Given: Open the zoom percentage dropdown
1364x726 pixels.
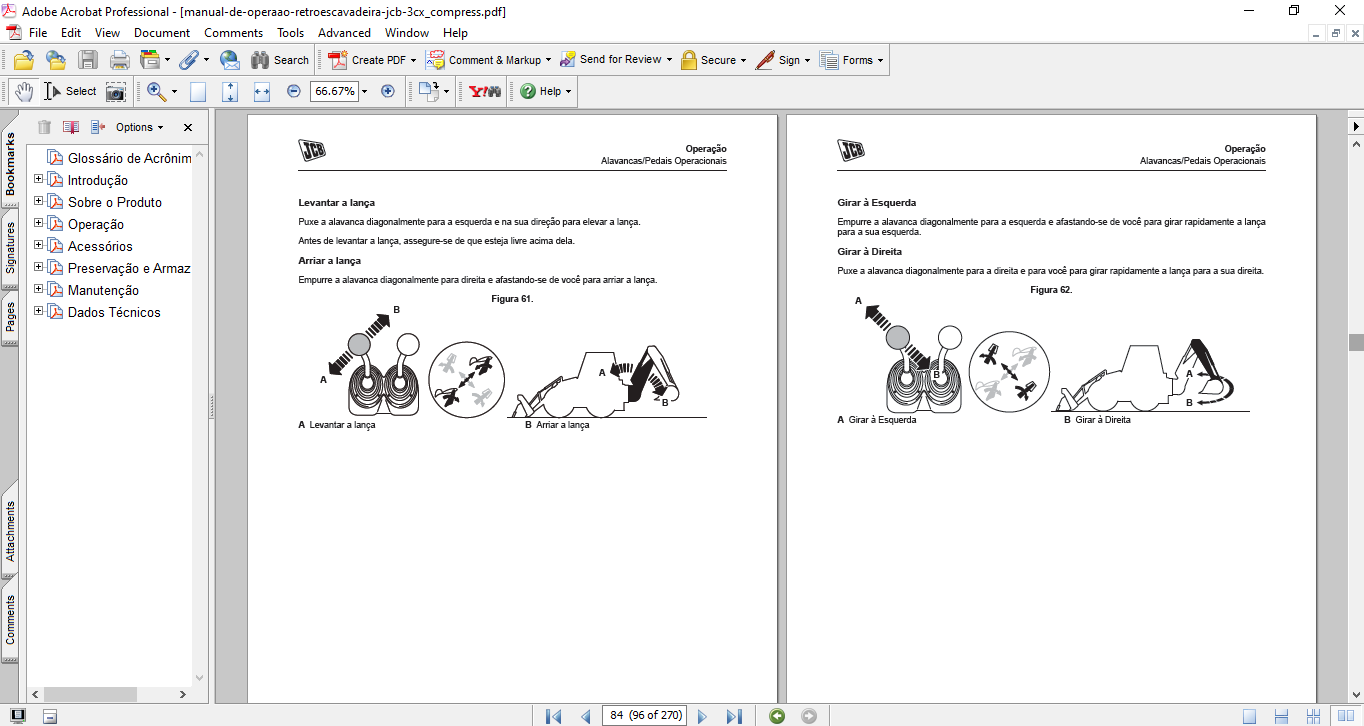Looking at the screenshot, I should [364, 91].
